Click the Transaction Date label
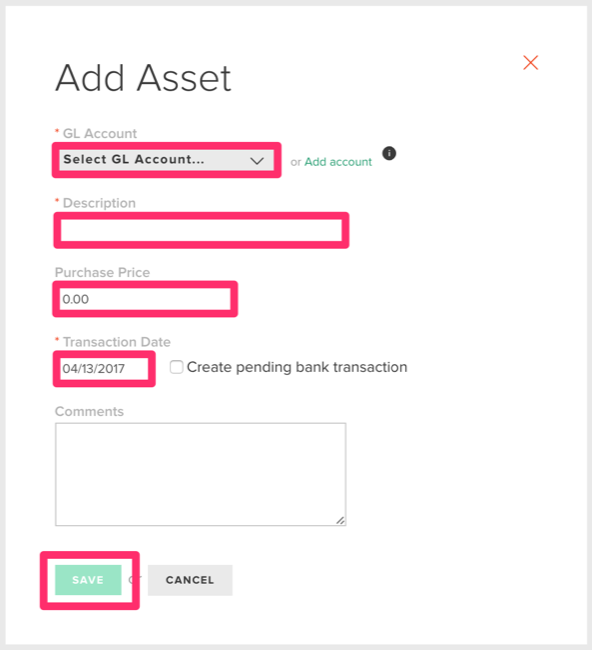The width and height of the screenshot is (592, 650). (x=116, y=342)
